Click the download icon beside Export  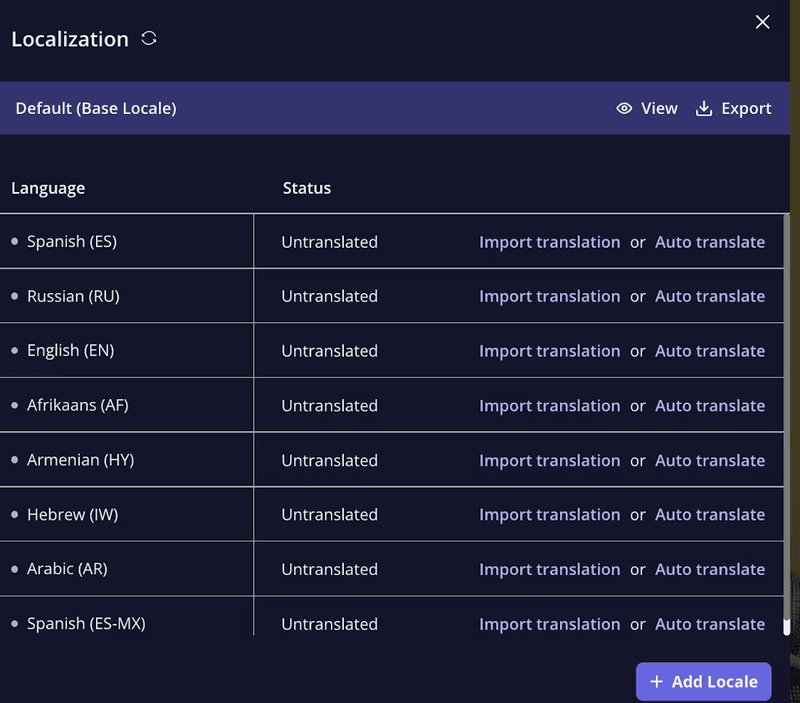704,108
